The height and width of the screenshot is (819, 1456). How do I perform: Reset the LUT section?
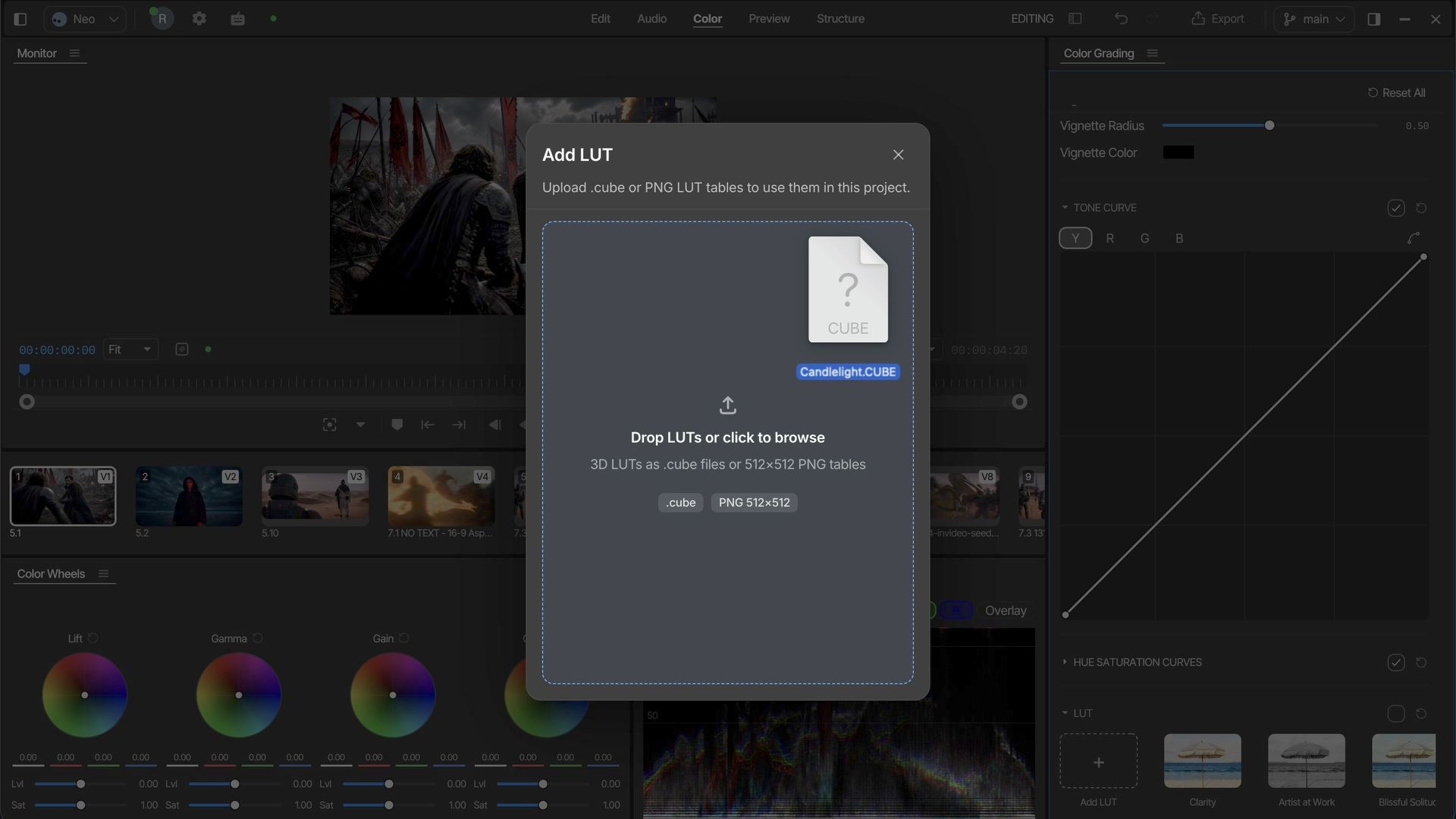[x=1422, y=714]
